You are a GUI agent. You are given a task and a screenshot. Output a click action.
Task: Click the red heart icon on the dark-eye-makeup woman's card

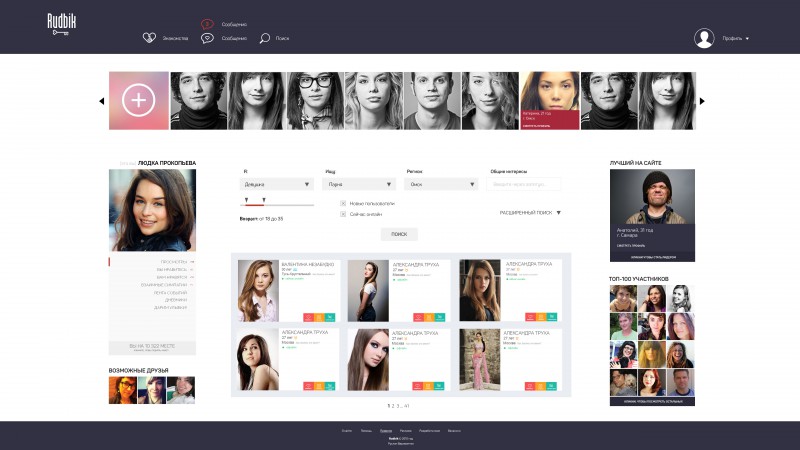click(x=417, y=386)
